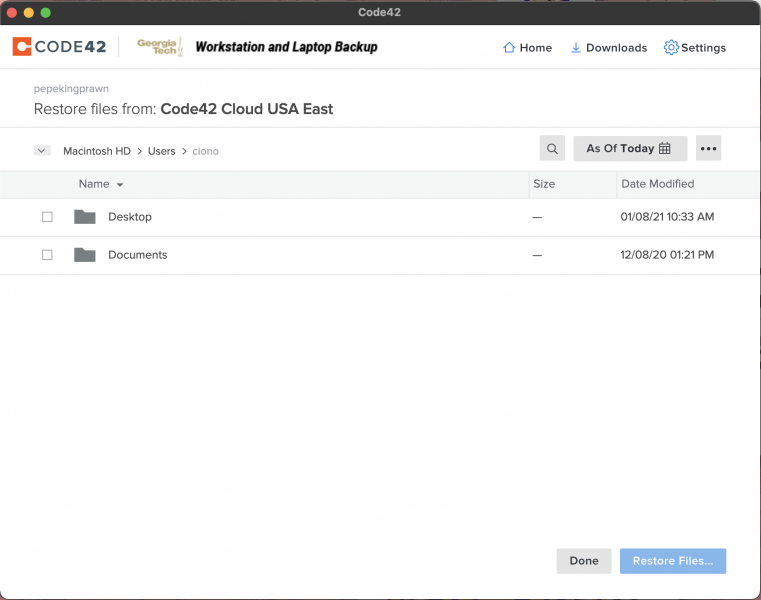
Task: Click the Date Modified column header
Action: (658, 184)
